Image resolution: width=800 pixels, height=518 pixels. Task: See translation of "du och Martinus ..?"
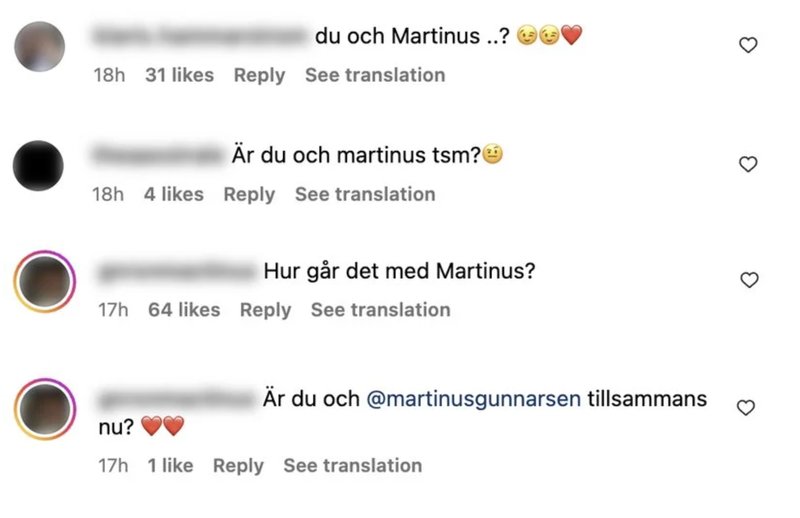click(375, 75)
